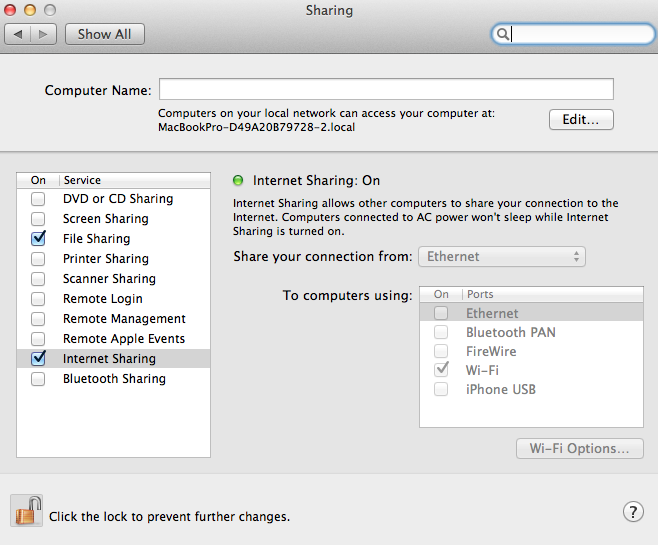This screenshot has width=658, height=545.
Task: Enable Bluetooth Sharing checkbox
Action: tap(38, 379)
